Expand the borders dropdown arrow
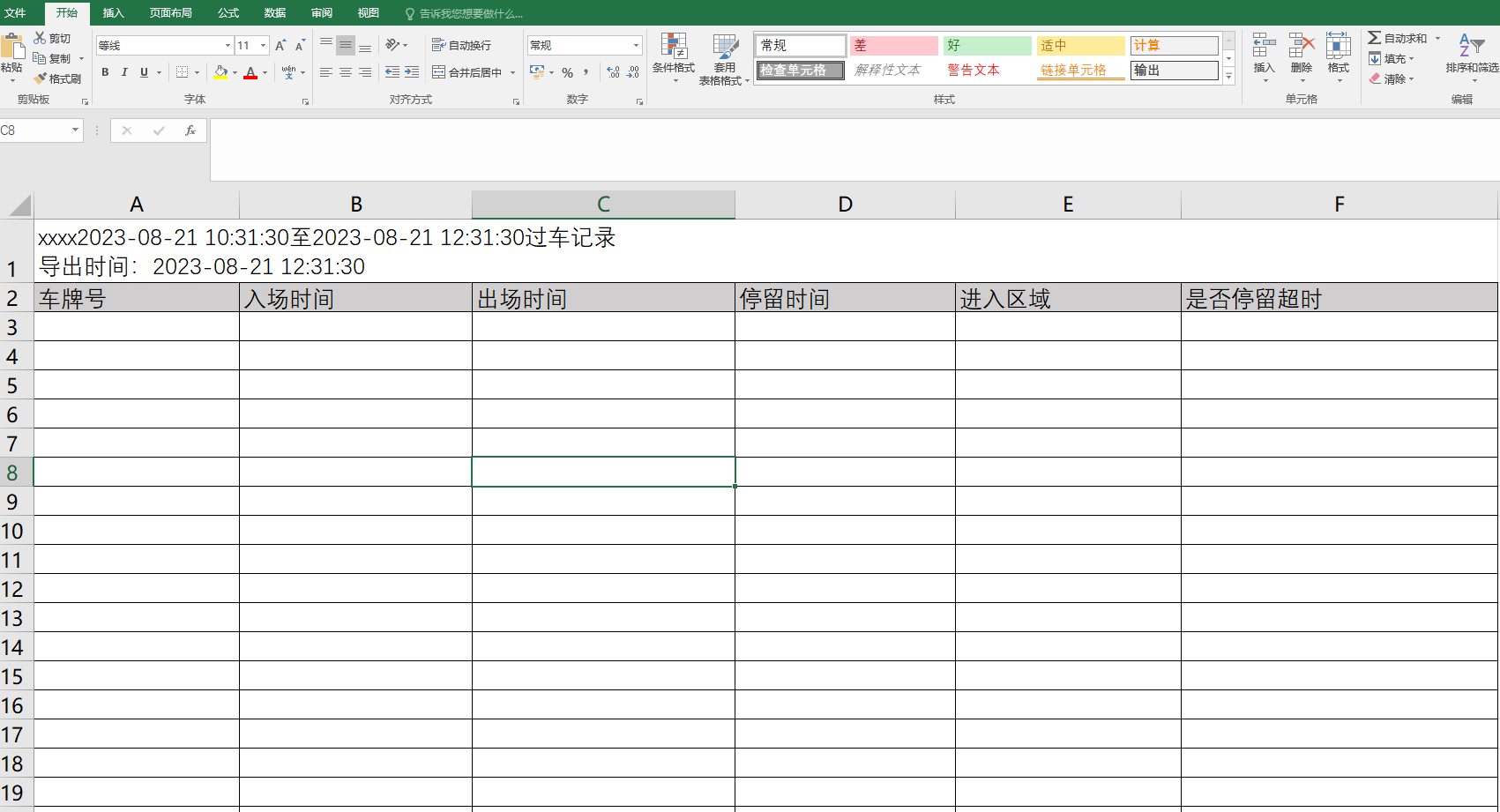Image resolution: width=1500 pixels, height=812 pixels. (197, 72)
